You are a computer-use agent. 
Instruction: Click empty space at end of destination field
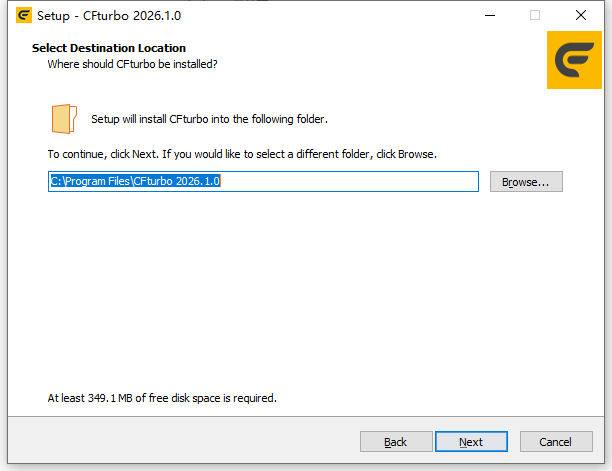pyautogui.click(x=400, y=182)
